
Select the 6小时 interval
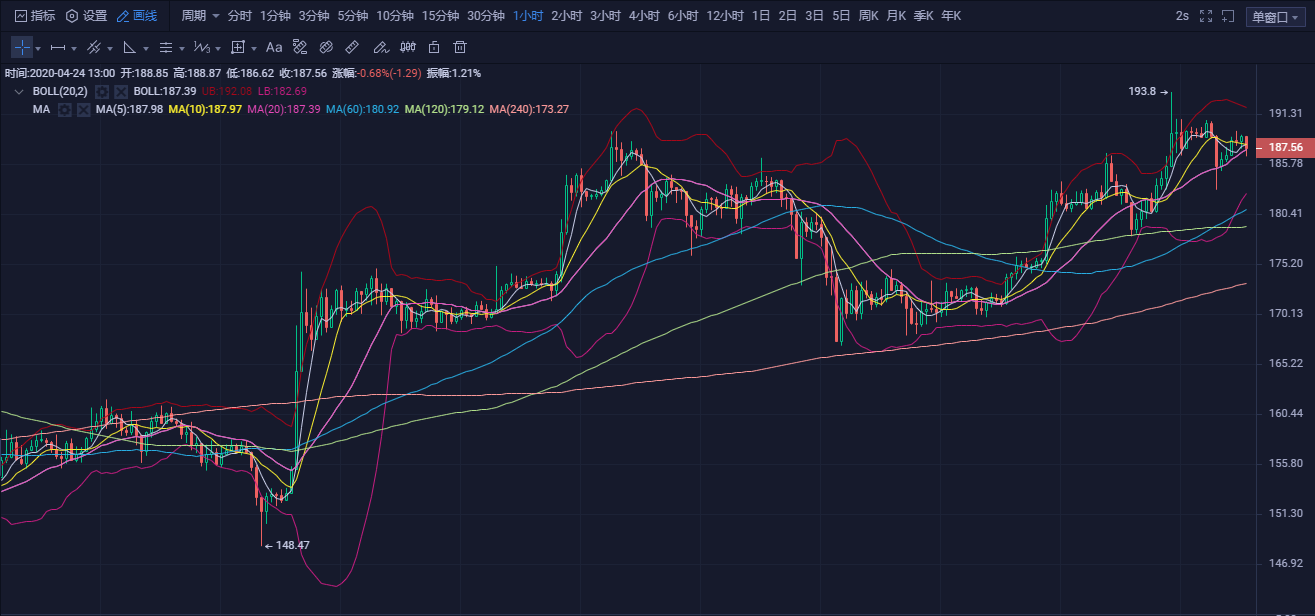click(683, 16)
